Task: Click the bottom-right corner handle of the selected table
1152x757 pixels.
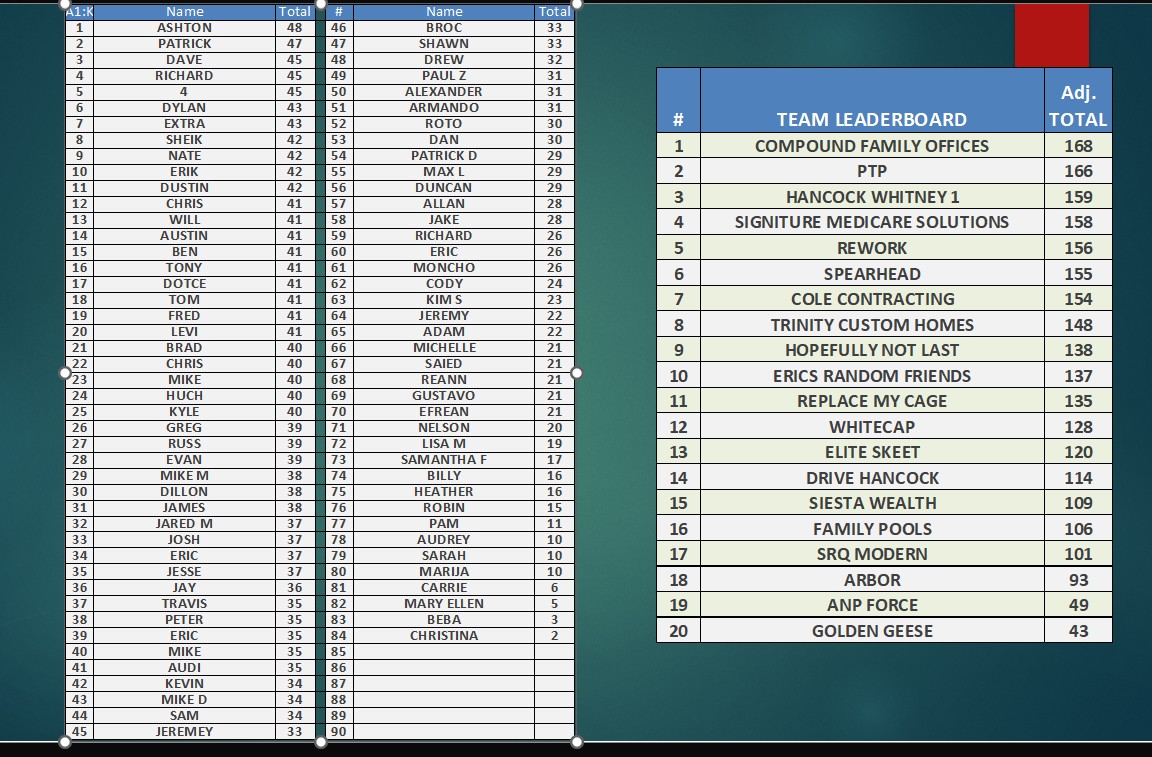Action: point(576,742)
